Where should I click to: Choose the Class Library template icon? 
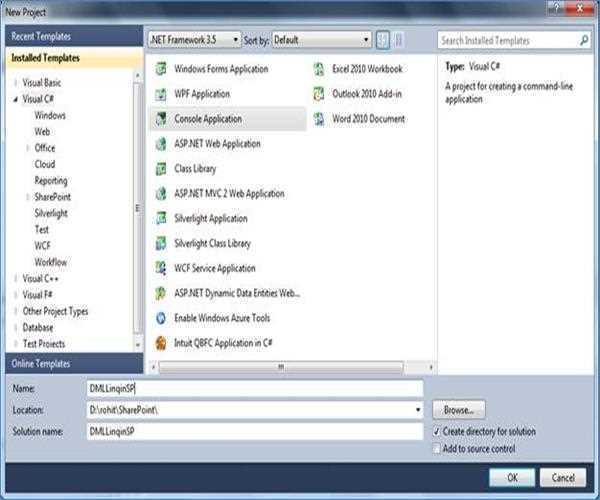[161, 169]
